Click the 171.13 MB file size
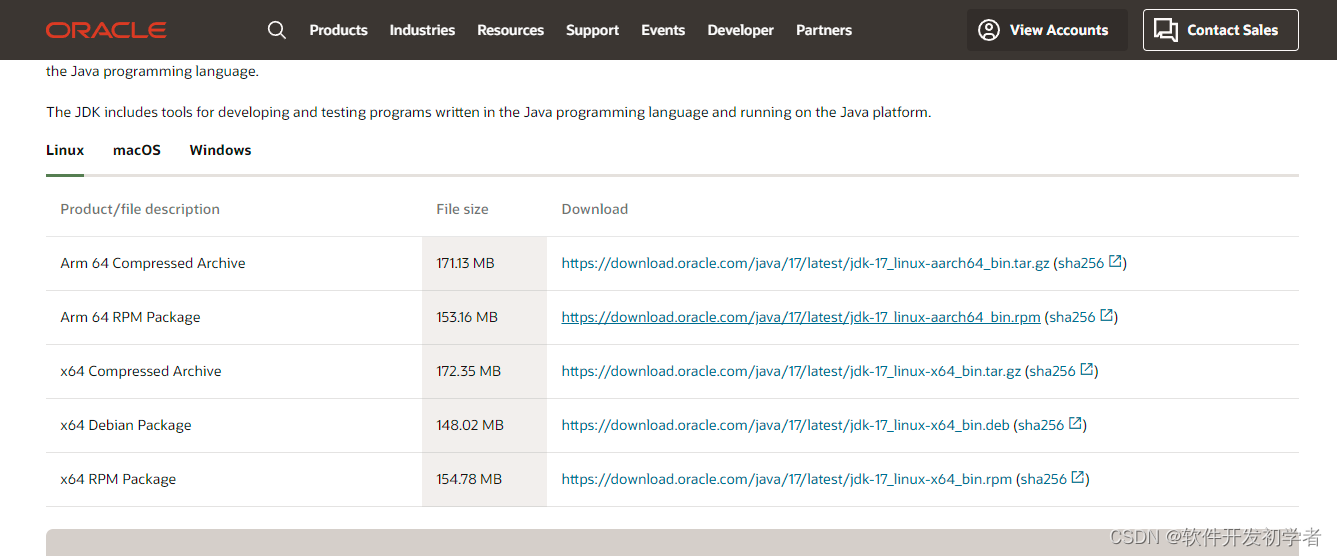The image size is (1337, 556). [466, 263]
